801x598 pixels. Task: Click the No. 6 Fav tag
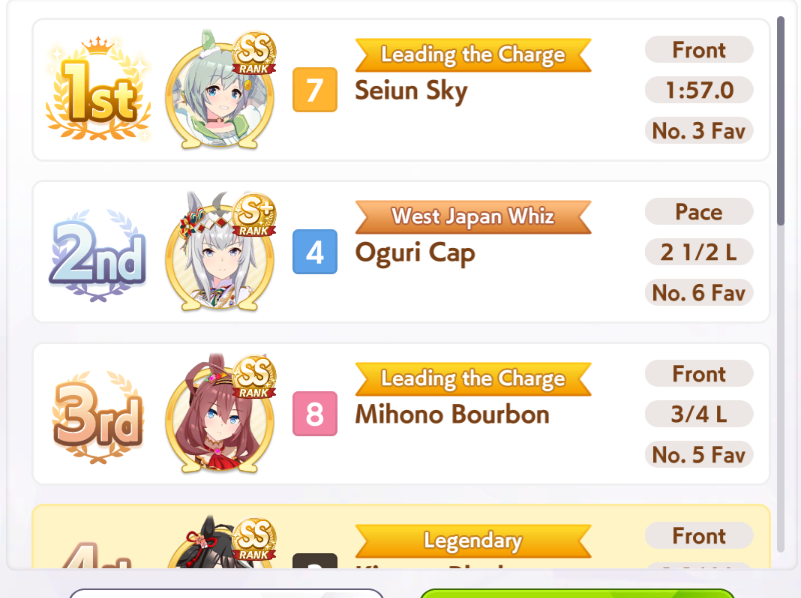click(x=699, y=293)
